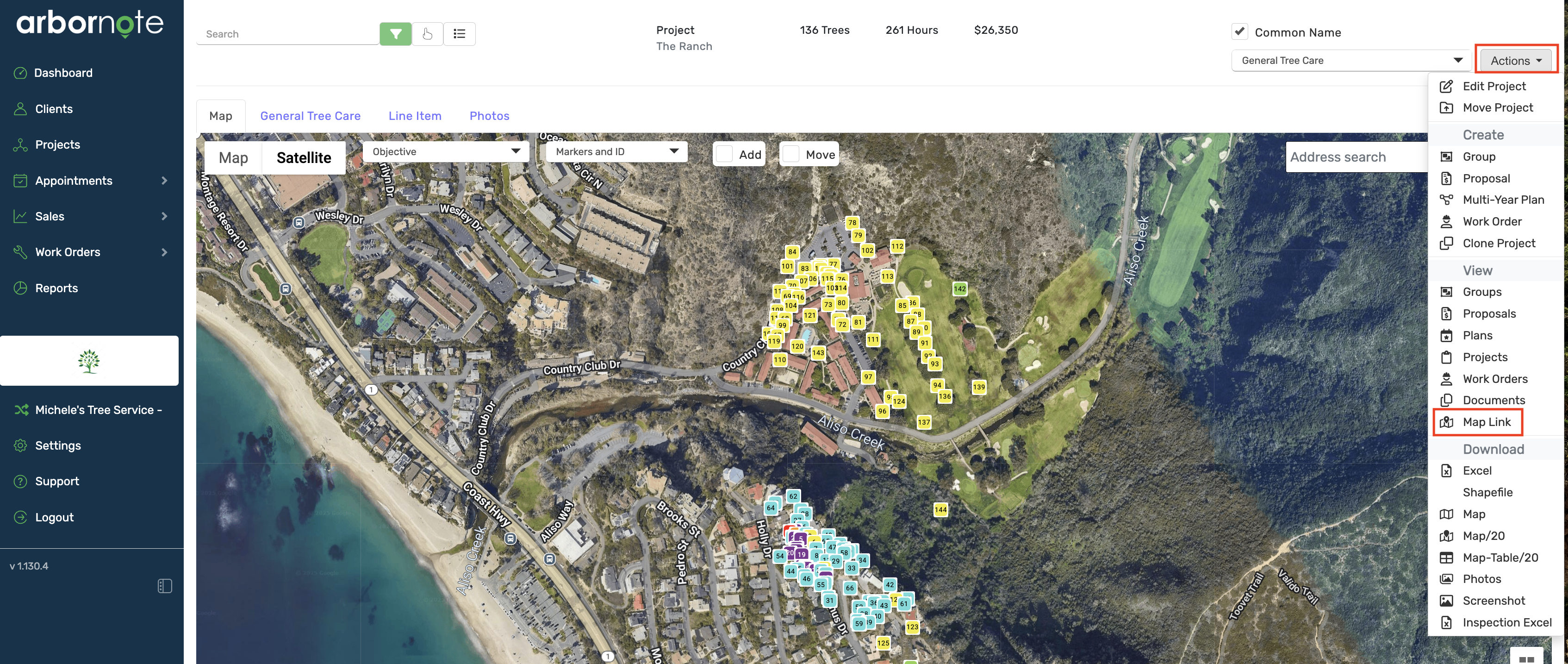Choose Work Order under Create
Image resolution: width=1568 pixels, height=664 pixels.
point(1492,221)
